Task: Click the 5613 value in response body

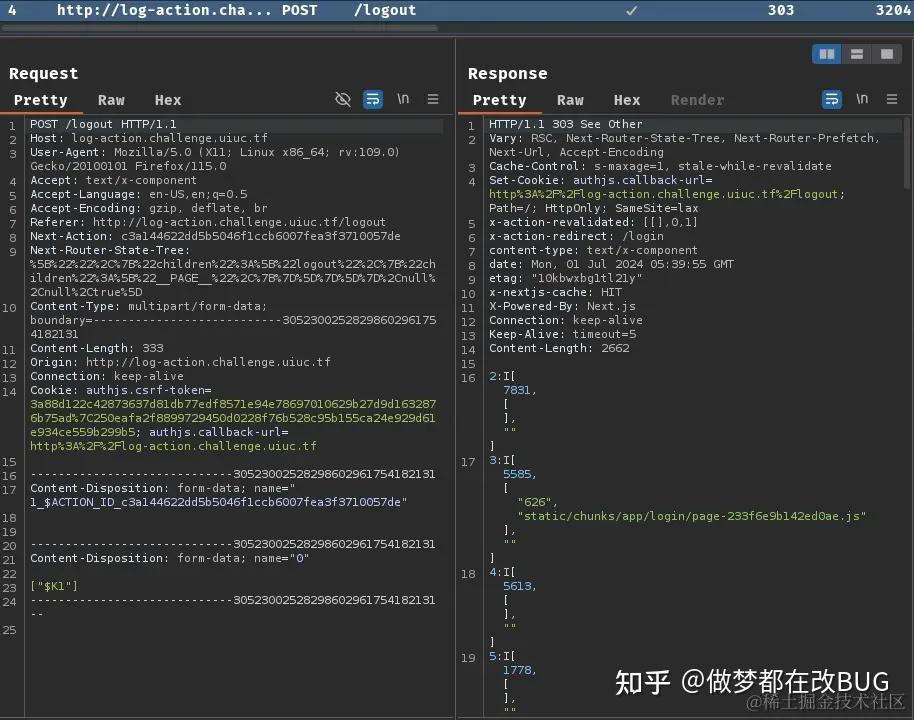Action: click(519, 586)
